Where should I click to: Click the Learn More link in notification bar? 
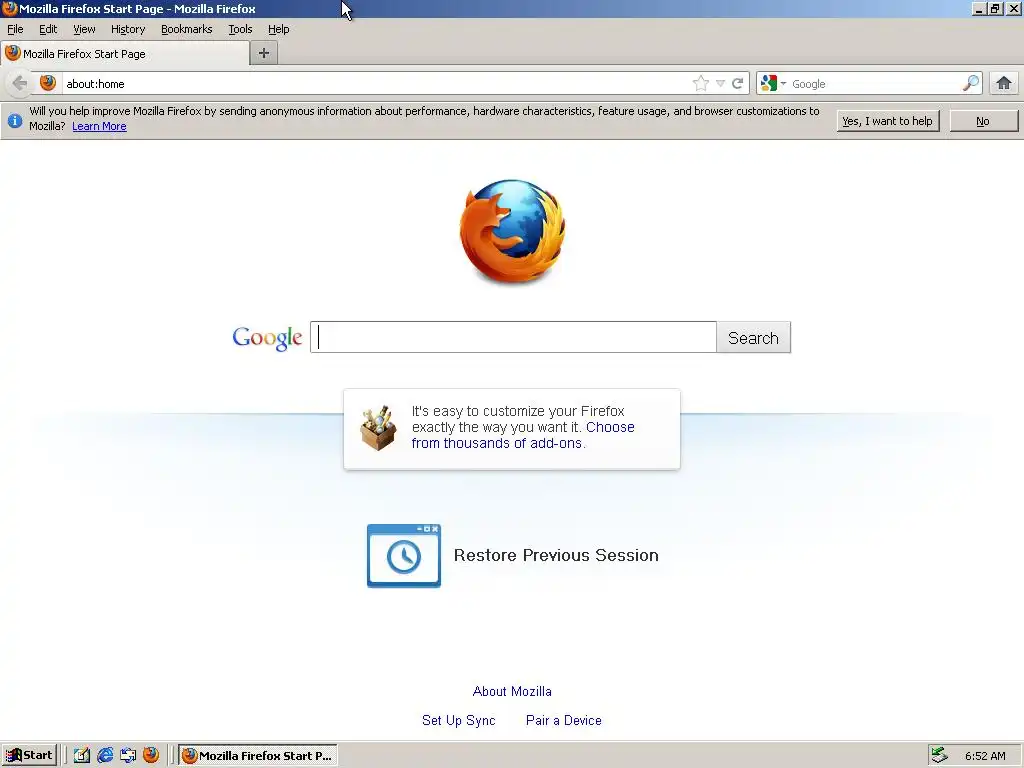point(99,126)
